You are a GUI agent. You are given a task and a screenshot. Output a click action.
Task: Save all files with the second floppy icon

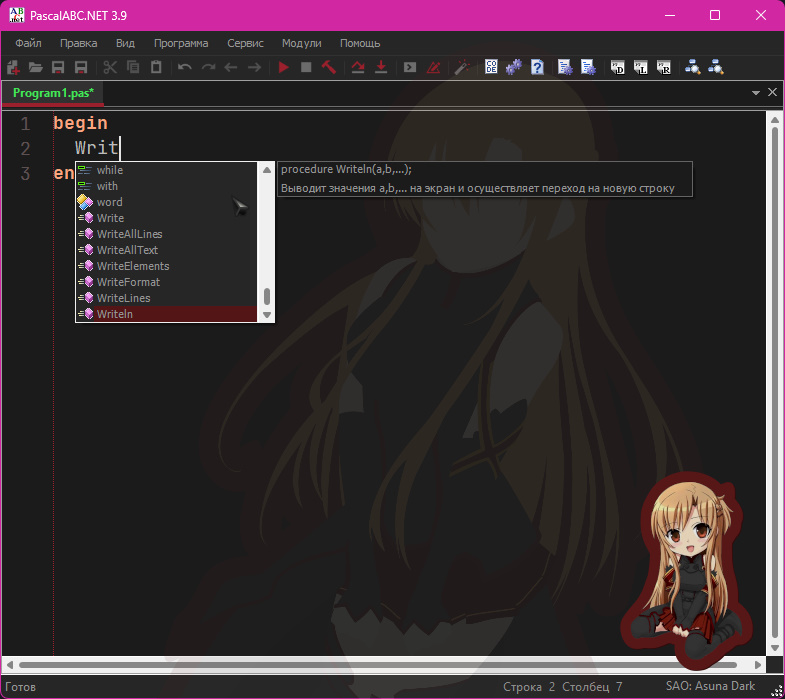click(81, 67)
